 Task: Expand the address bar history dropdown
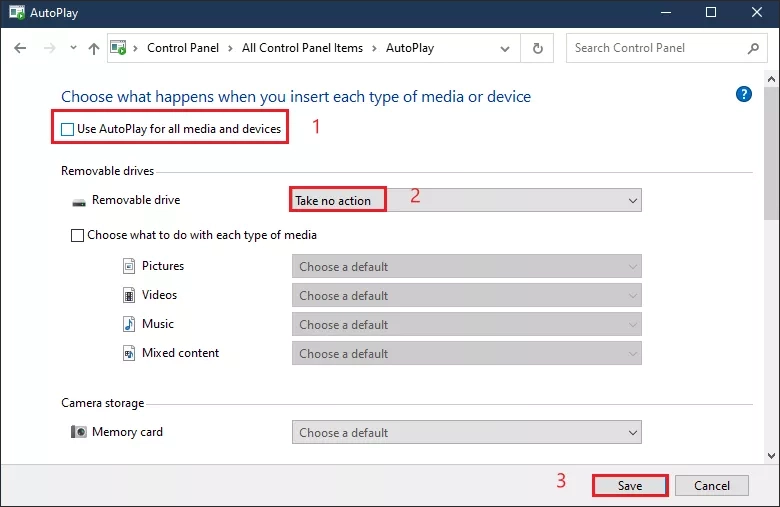tap(505, 48)
